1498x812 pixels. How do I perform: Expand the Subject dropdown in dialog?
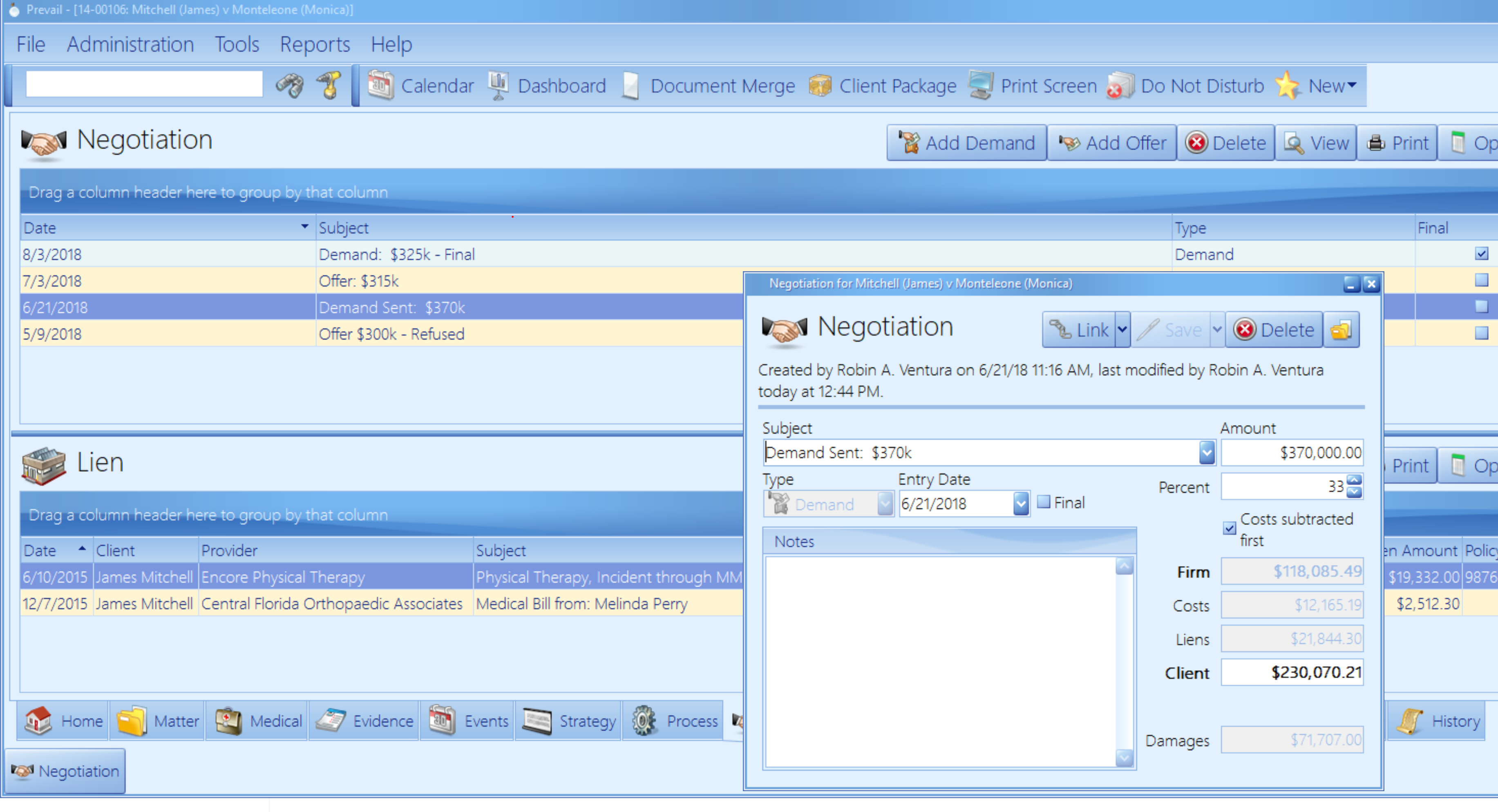[1207, 453]
